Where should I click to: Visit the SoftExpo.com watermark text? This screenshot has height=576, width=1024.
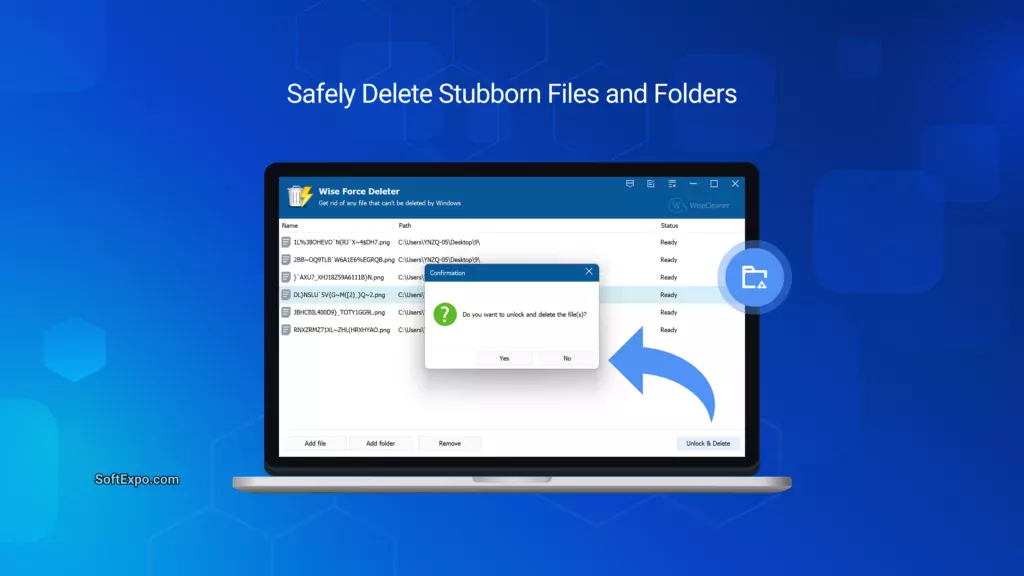click(x=136, y=479)
